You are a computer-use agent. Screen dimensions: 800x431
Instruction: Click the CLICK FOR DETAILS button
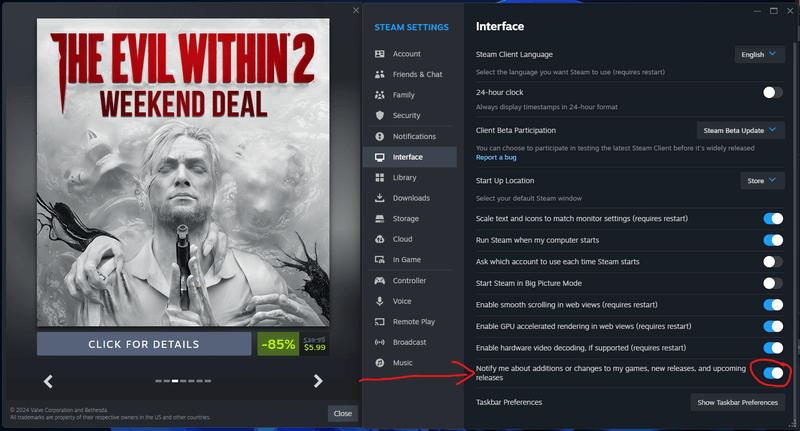point(144,344)
